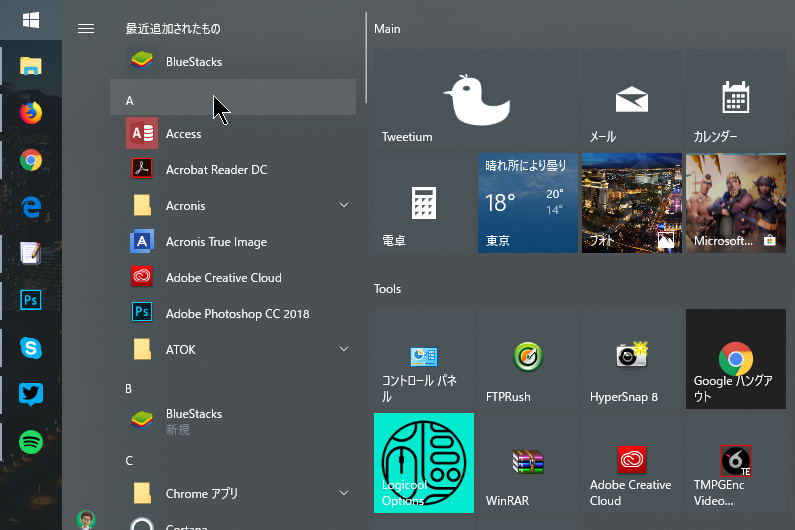Open the Twitter taskbar icon

point(31,394)
